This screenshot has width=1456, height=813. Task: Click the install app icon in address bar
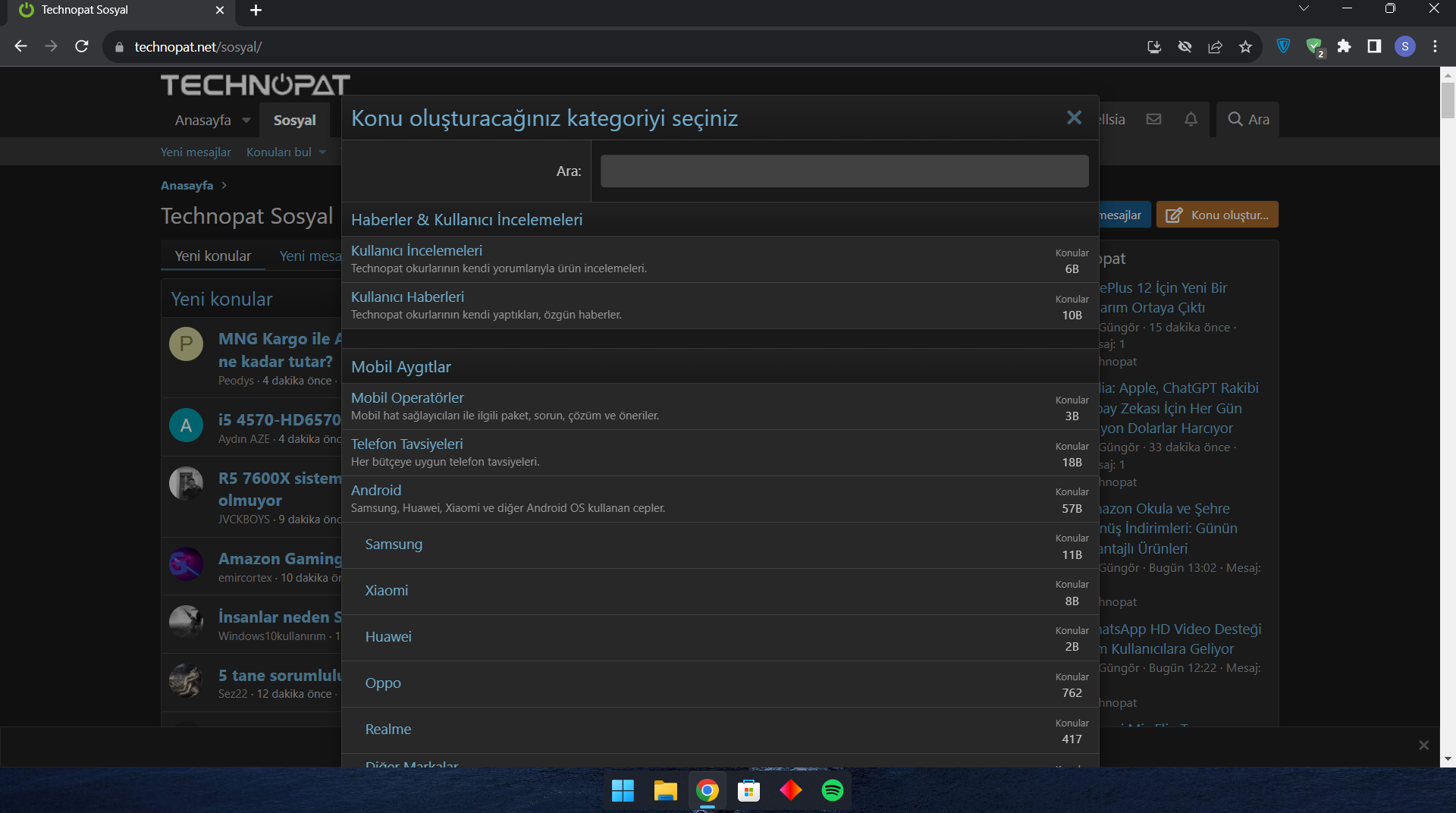(x=1154, y=46)
